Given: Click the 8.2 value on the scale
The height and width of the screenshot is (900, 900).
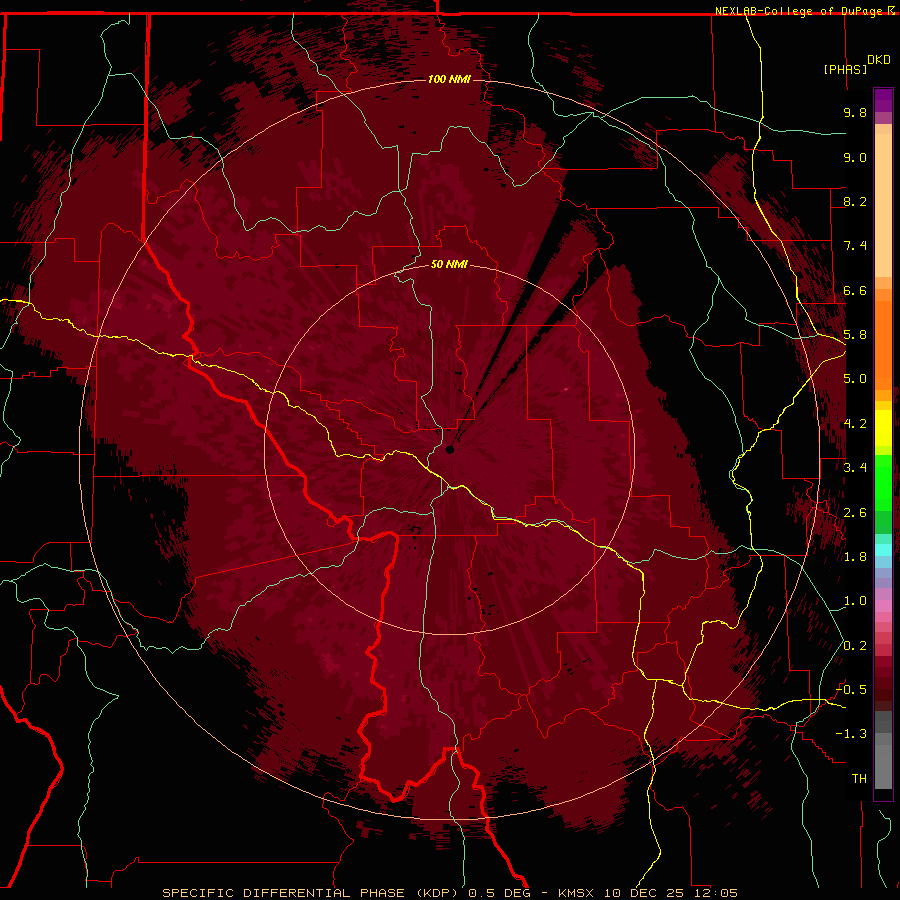Looking at the screenshot, I should pos(855,201).
